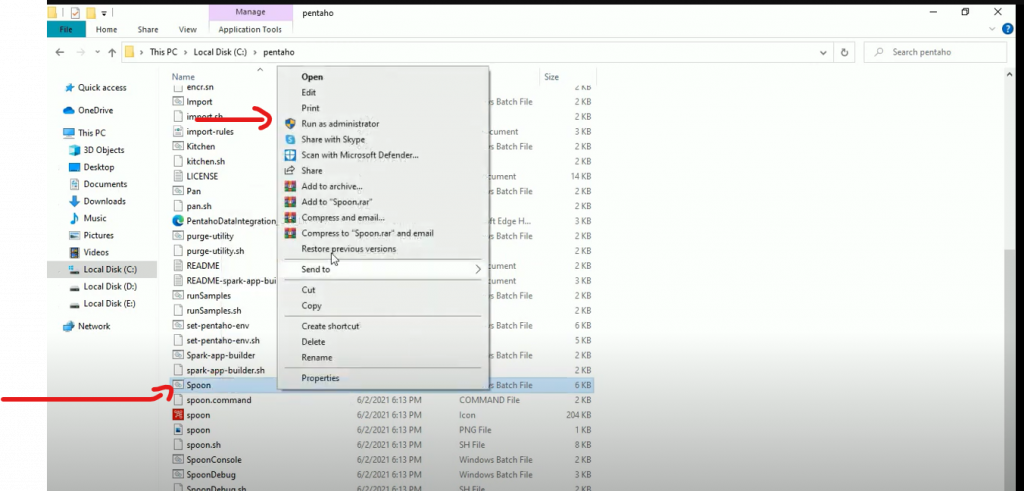Choose Compress and email option
The height and width of the screenshot is (491, 1024).
[x=342, y=217]
